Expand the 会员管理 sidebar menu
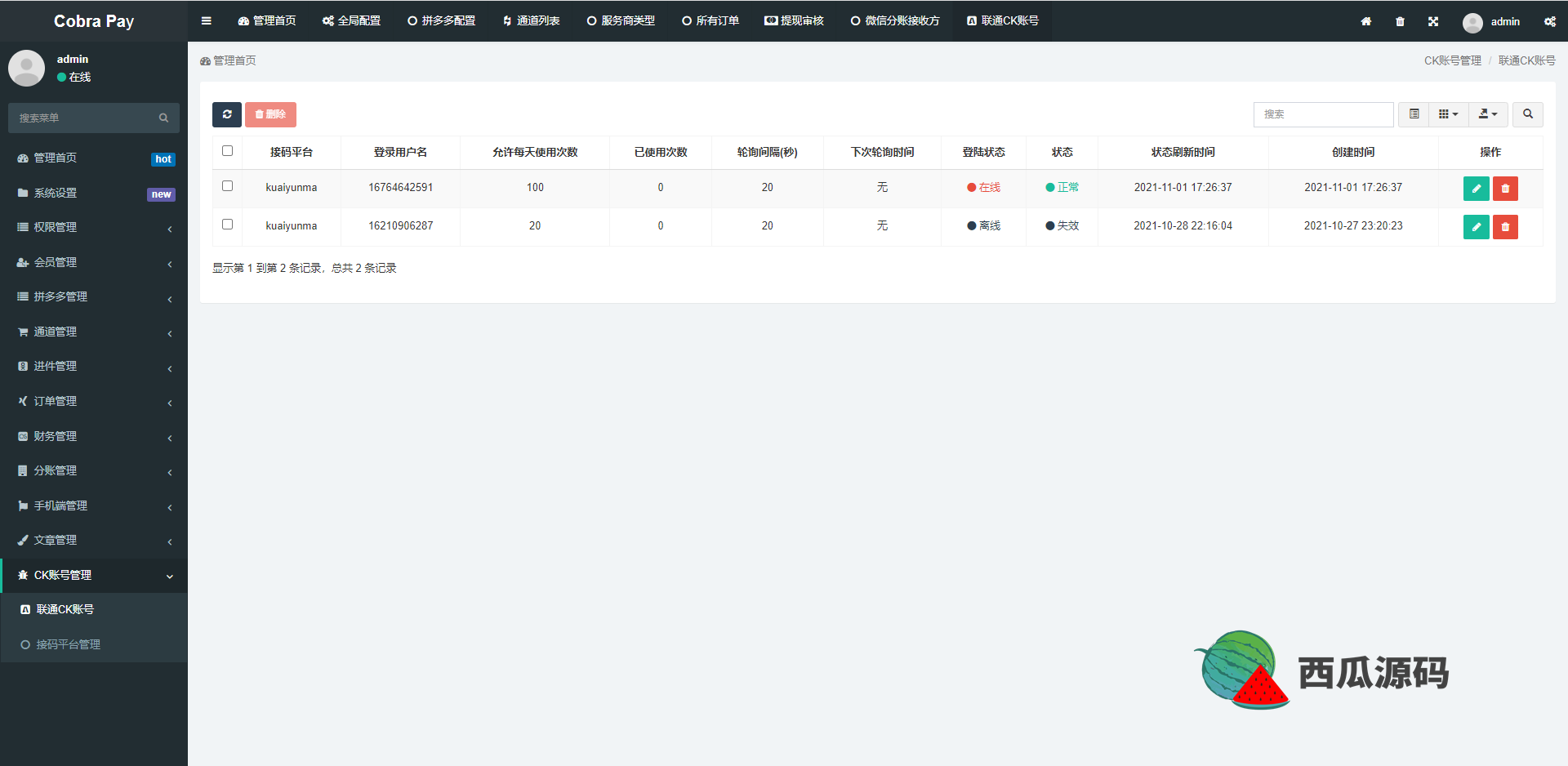Viewport: 1568px width, 766px height. tap(94, 263)
